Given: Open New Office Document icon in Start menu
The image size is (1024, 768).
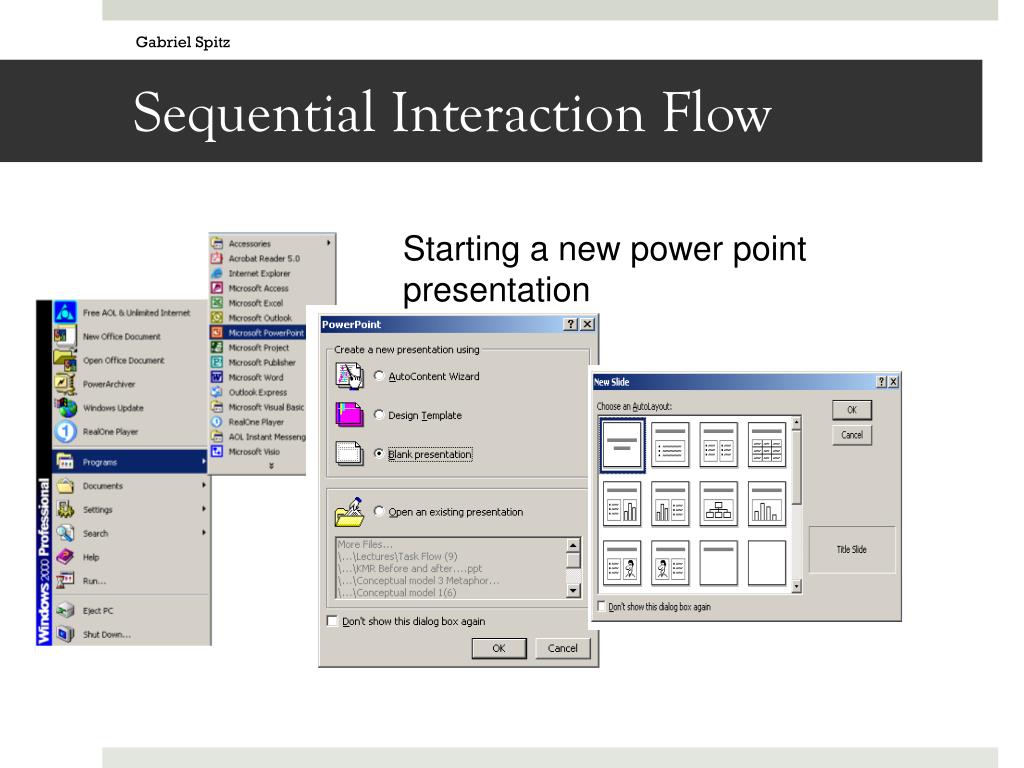Looking at the screenshot, I should (x=65, y=336).
